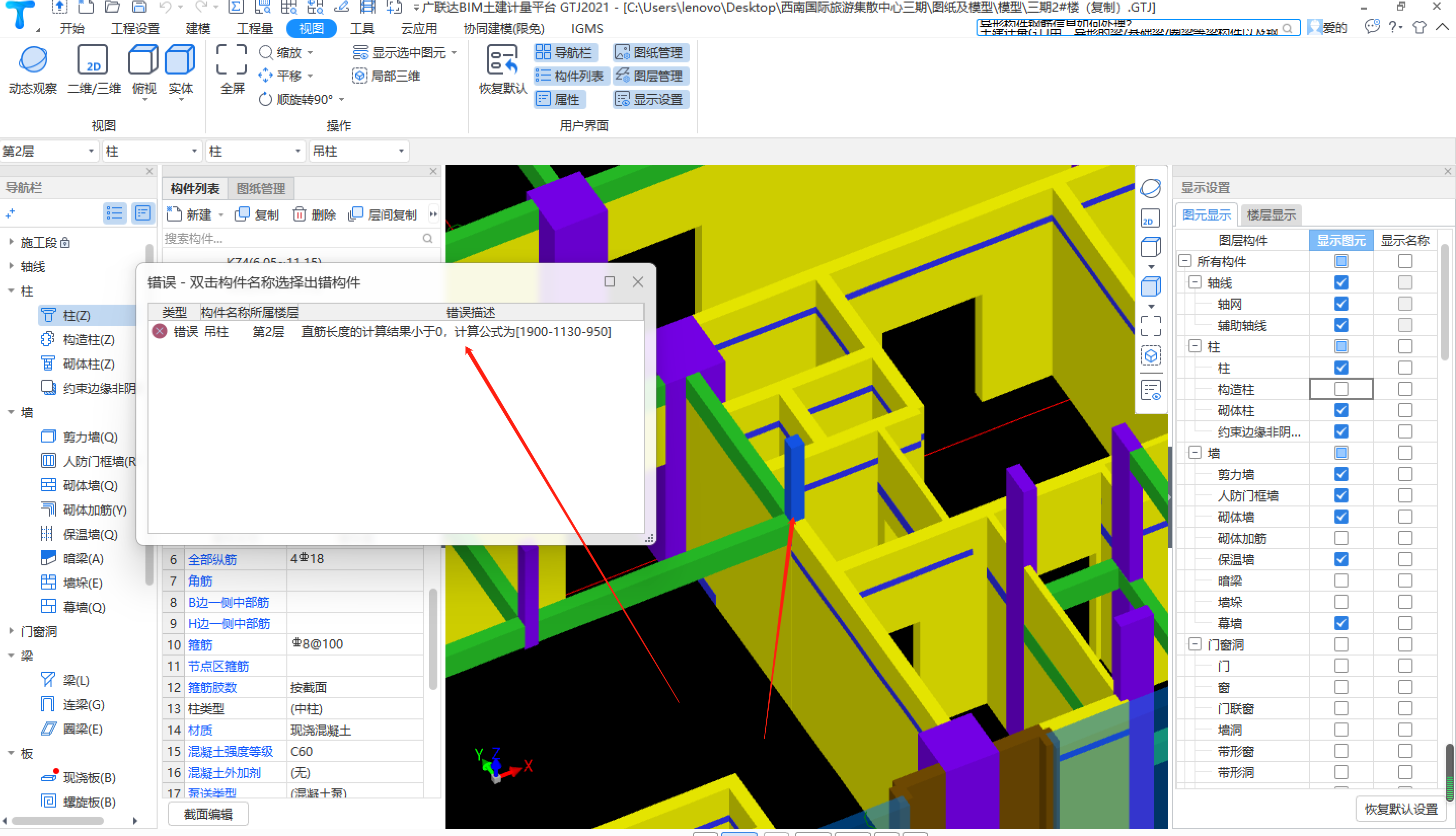Collapse 梁 group in navigation tree
1456x836 pixels.
(x=11, y=655)
